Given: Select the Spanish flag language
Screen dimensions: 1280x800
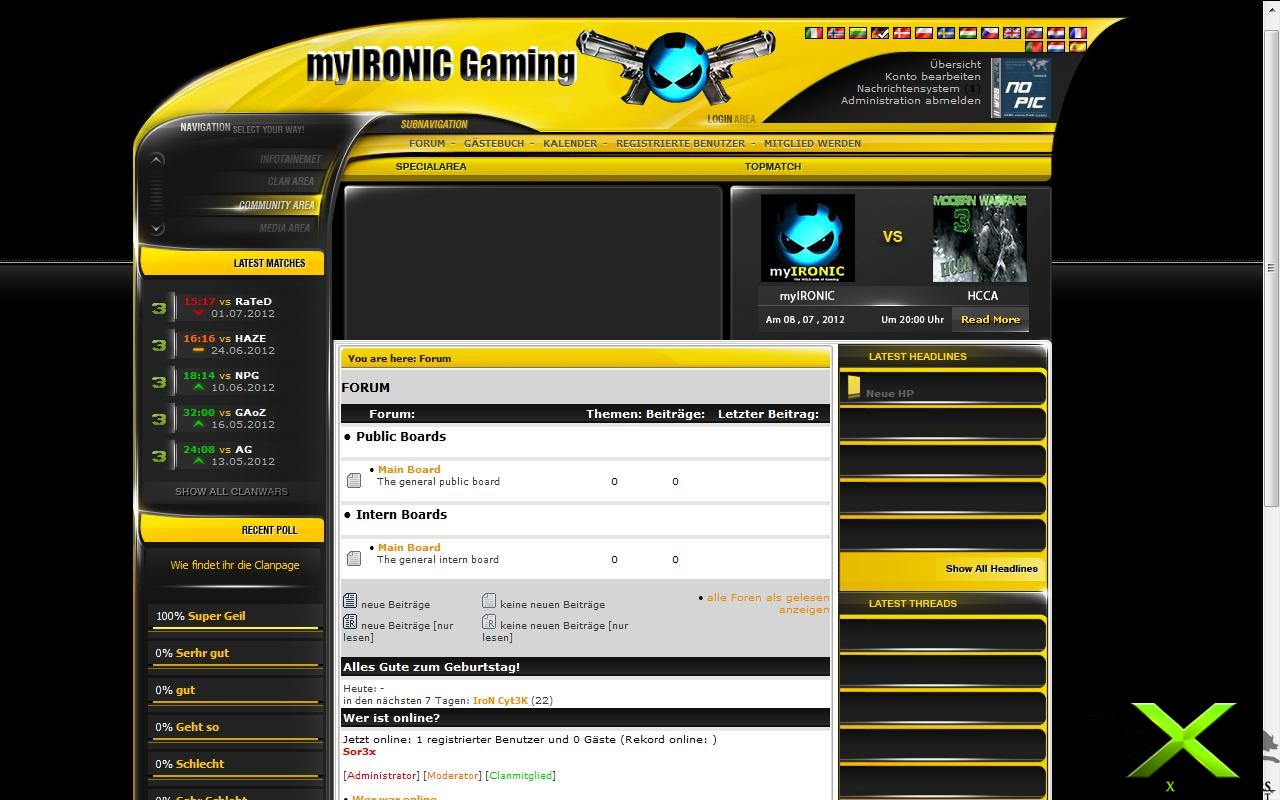Looking at the screenshot, I should [1078, 47].
